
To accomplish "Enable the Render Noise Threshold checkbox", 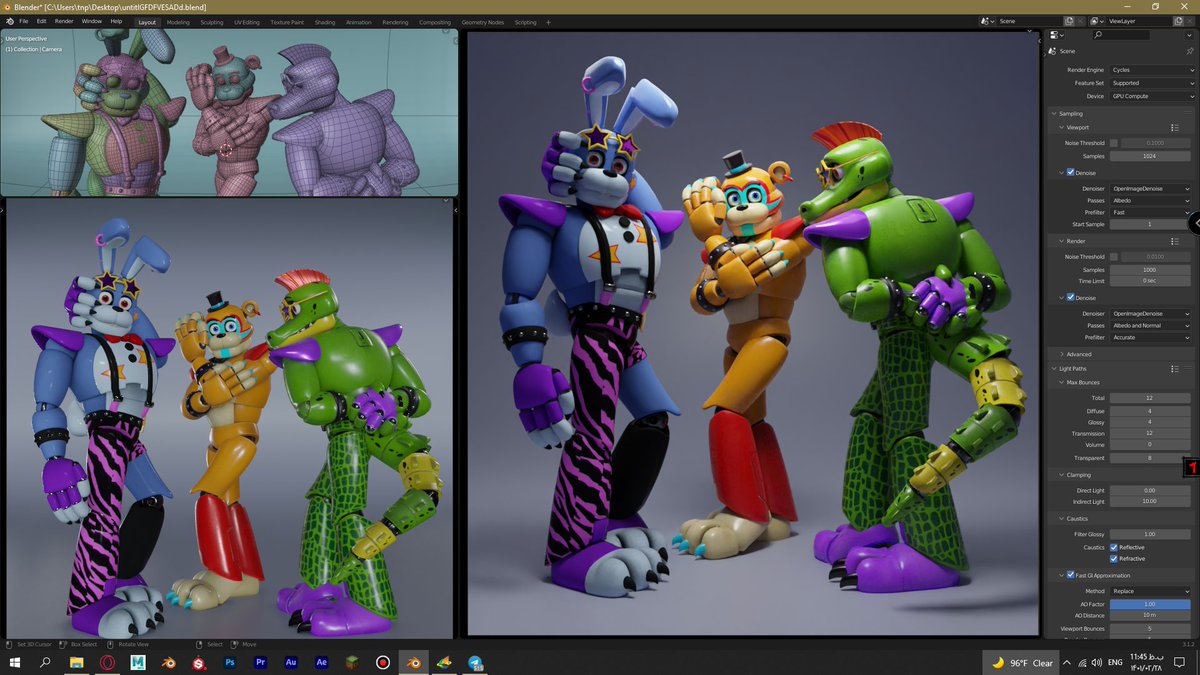I will [x=1114, y=257].
